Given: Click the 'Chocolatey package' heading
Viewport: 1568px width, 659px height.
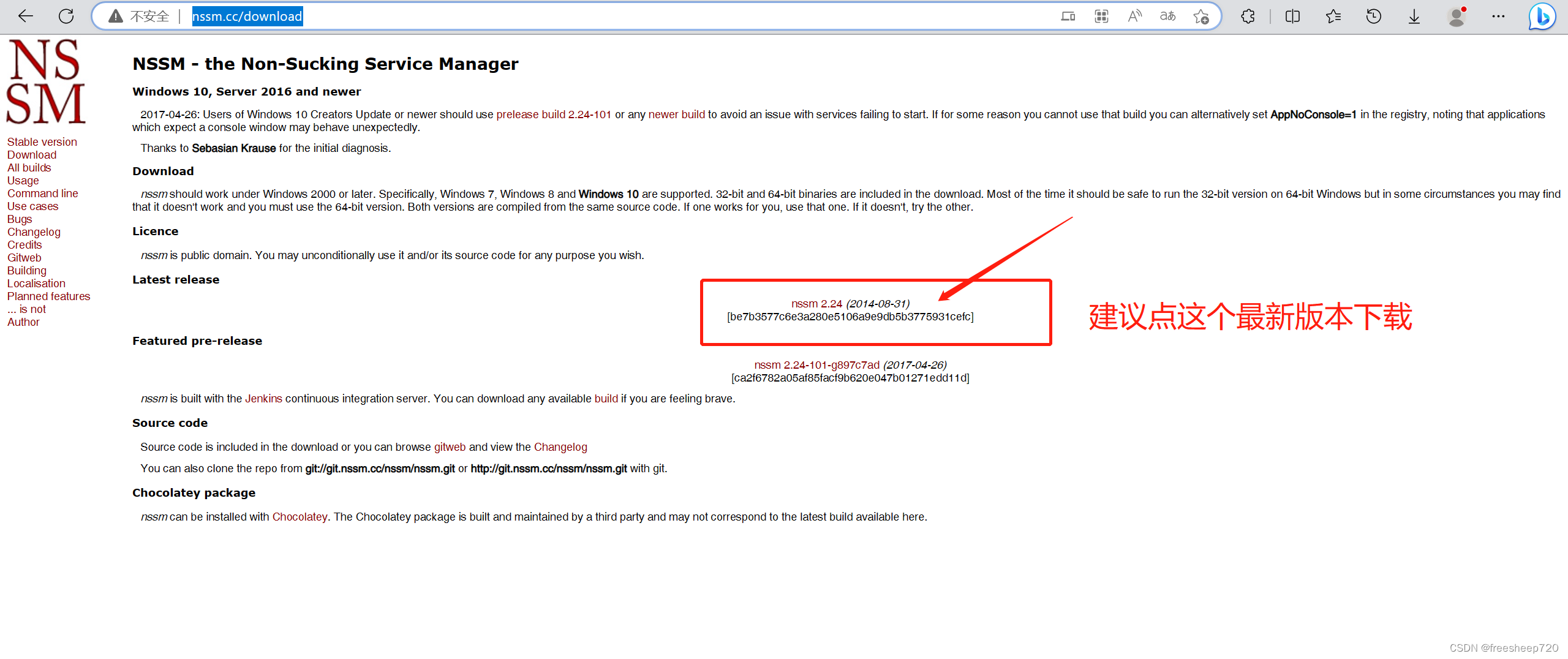Looking at the screenshot, I should point(194,492).
